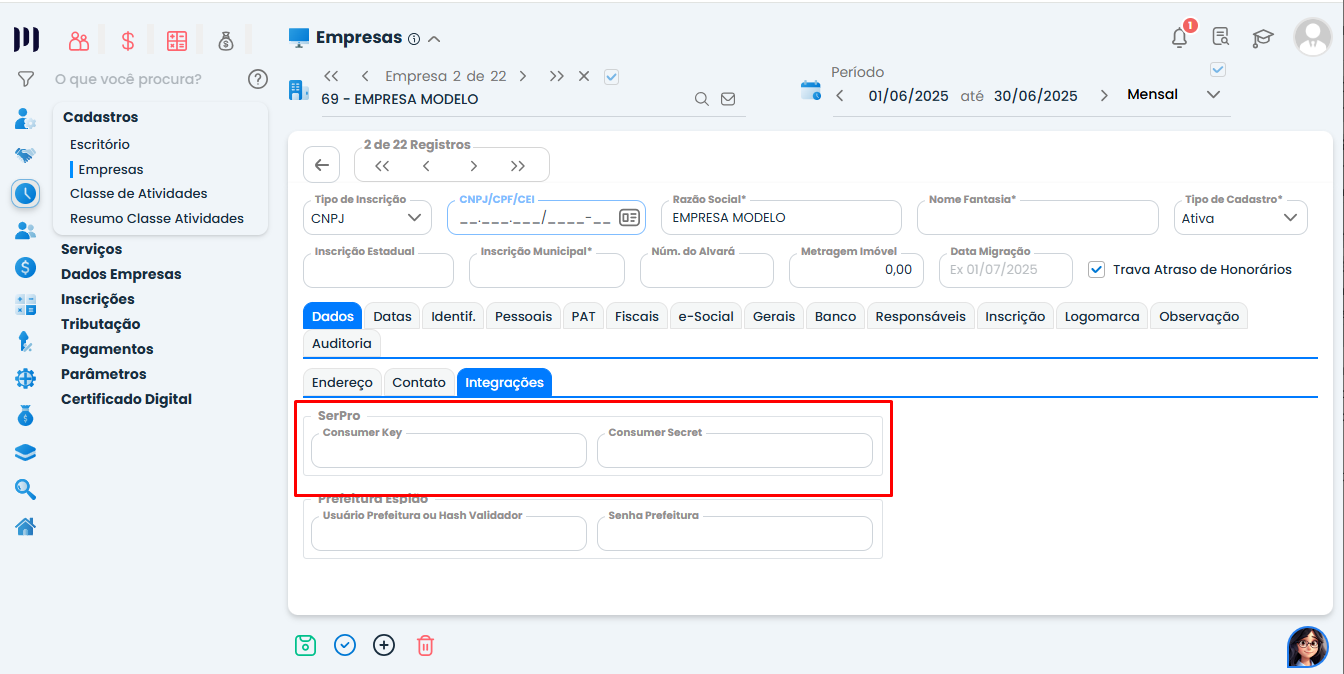The width and height of the screenshot is (1344, 674).
Task: Open Classe de Atividades menu item
Action: 139,193
